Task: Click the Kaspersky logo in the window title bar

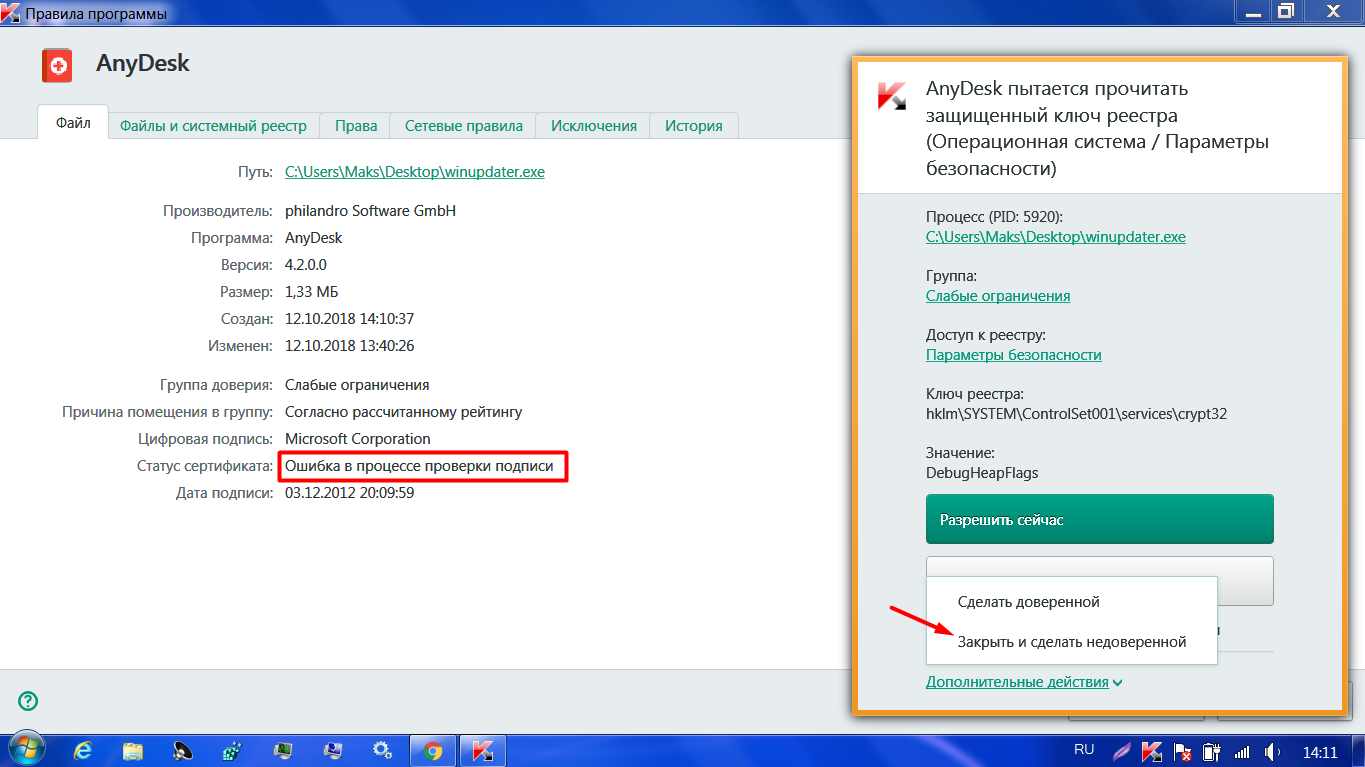Action: [x=12, y=14]
